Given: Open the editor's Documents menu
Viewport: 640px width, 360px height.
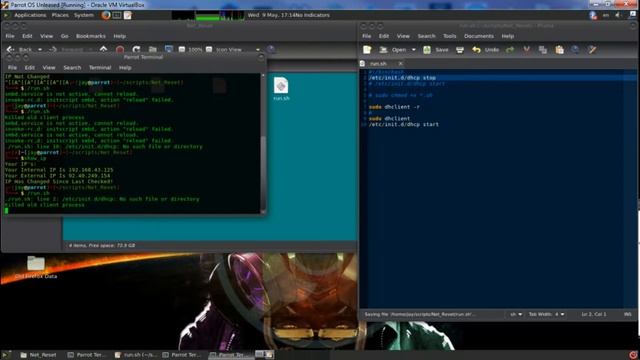Looking at the screenshot, I should click(x=479, y=36).
